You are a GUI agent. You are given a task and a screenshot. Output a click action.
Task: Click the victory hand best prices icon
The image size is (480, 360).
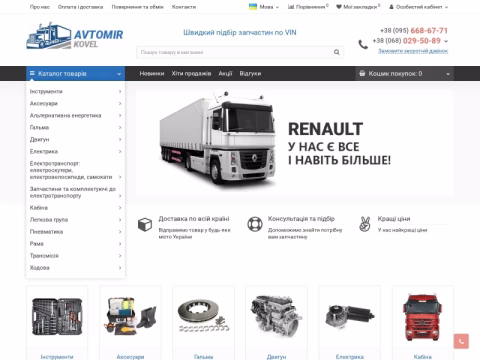[x=365, y=224]
